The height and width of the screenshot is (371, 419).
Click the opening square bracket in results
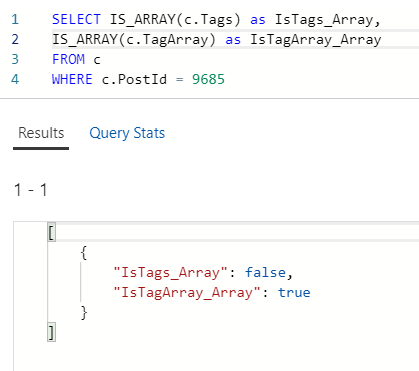(x=51, y=232)
